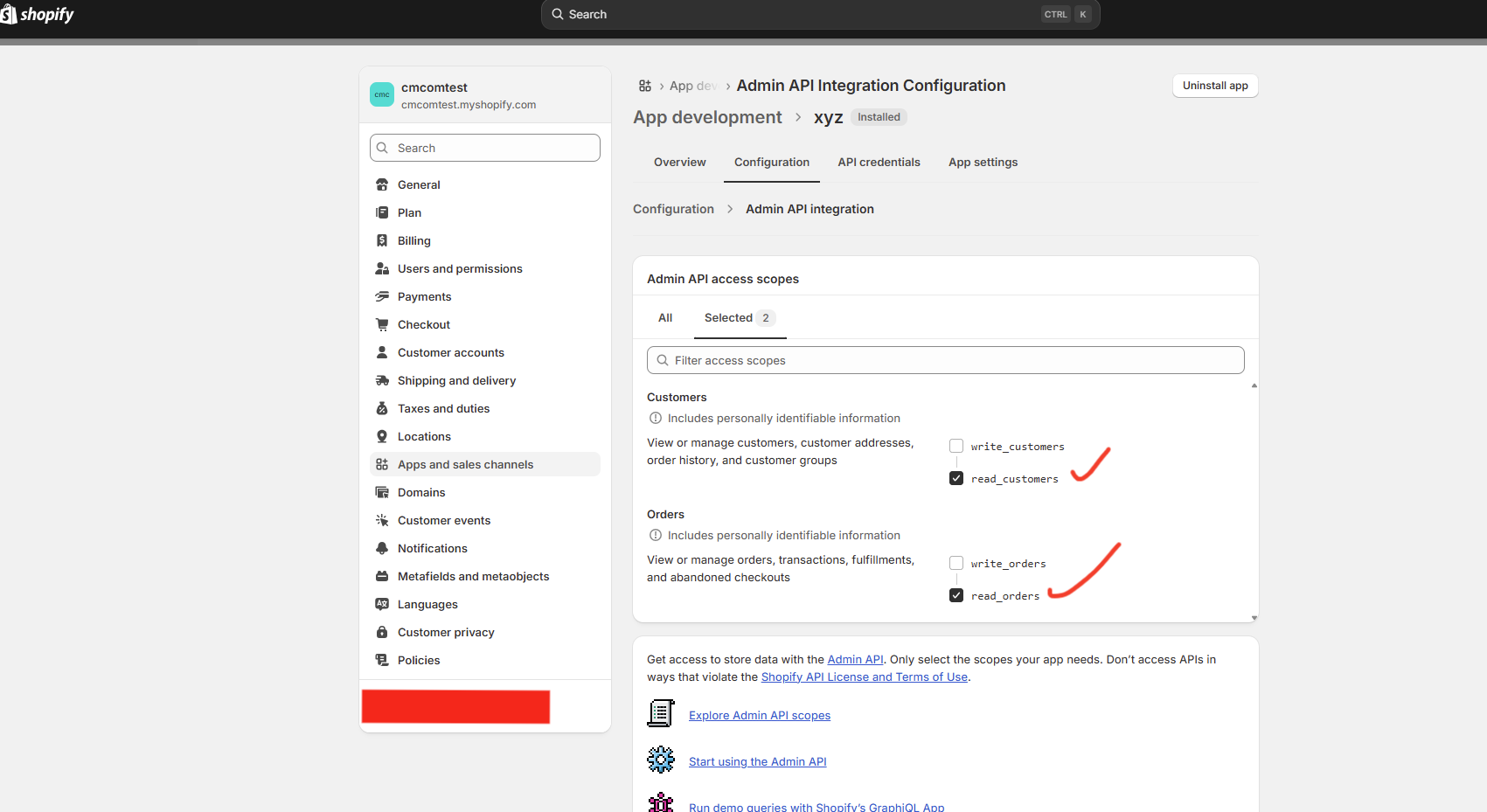Viewport: 1487px width, 812px height.
Task: Click the Notifications bell icon
Action: coord(382,548)
